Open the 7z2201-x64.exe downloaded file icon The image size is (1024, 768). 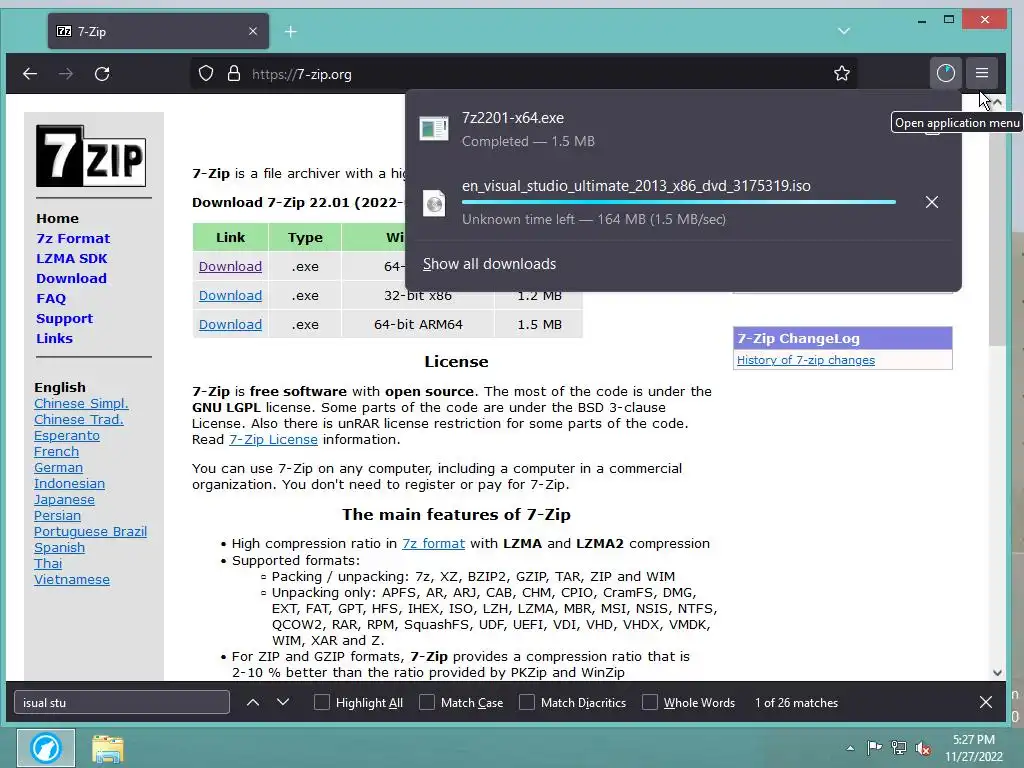tap(434, 129)
